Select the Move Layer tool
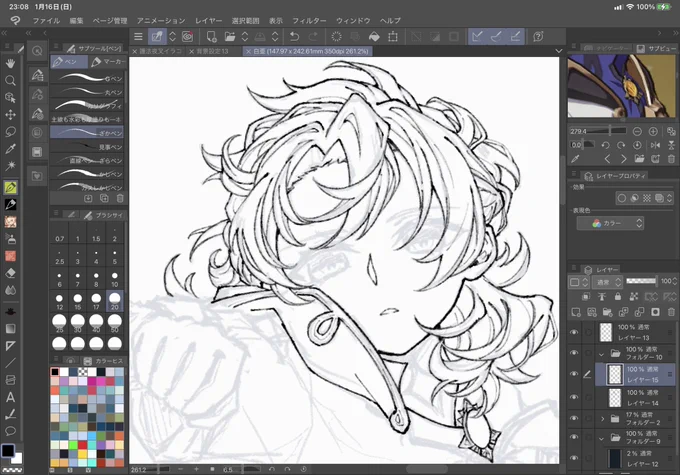 10,115
